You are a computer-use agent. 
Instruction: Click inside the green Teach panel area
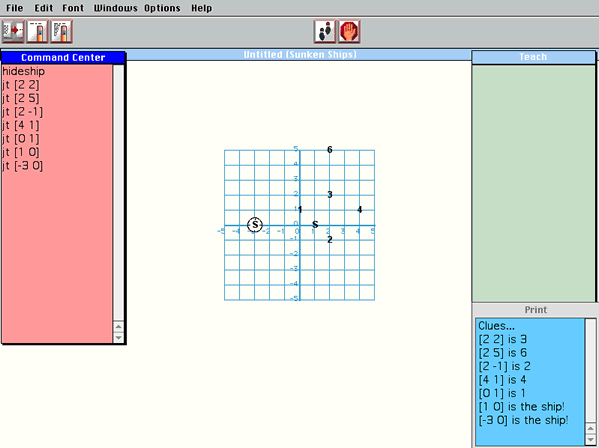pos(533,183)
